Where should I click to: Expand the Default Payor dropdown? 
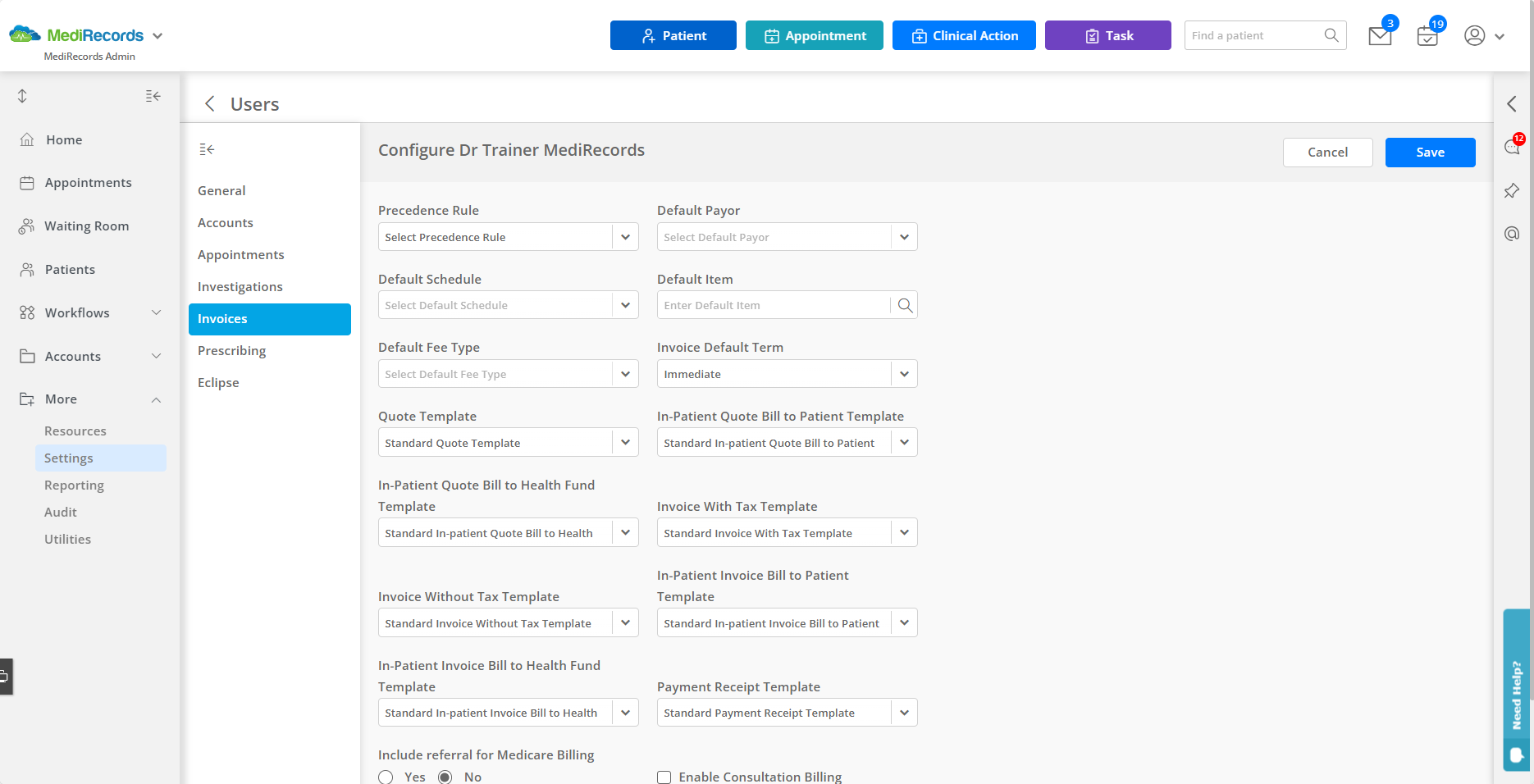(903, 236)
